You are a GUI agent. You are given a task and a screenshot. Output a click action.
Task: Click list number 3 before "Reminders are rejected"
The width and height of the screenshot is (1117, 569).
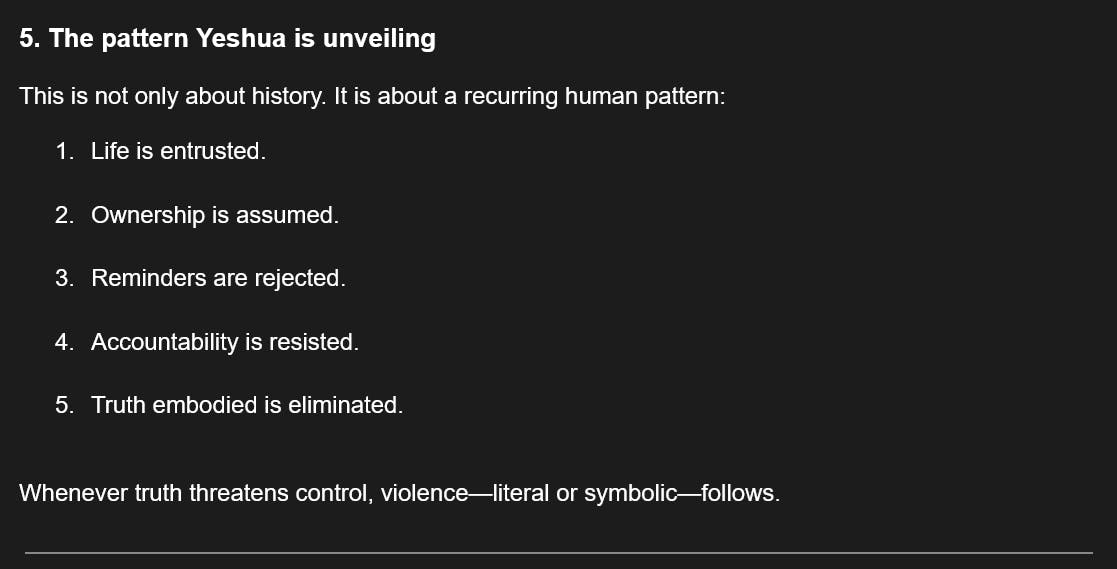coord(64,278)
